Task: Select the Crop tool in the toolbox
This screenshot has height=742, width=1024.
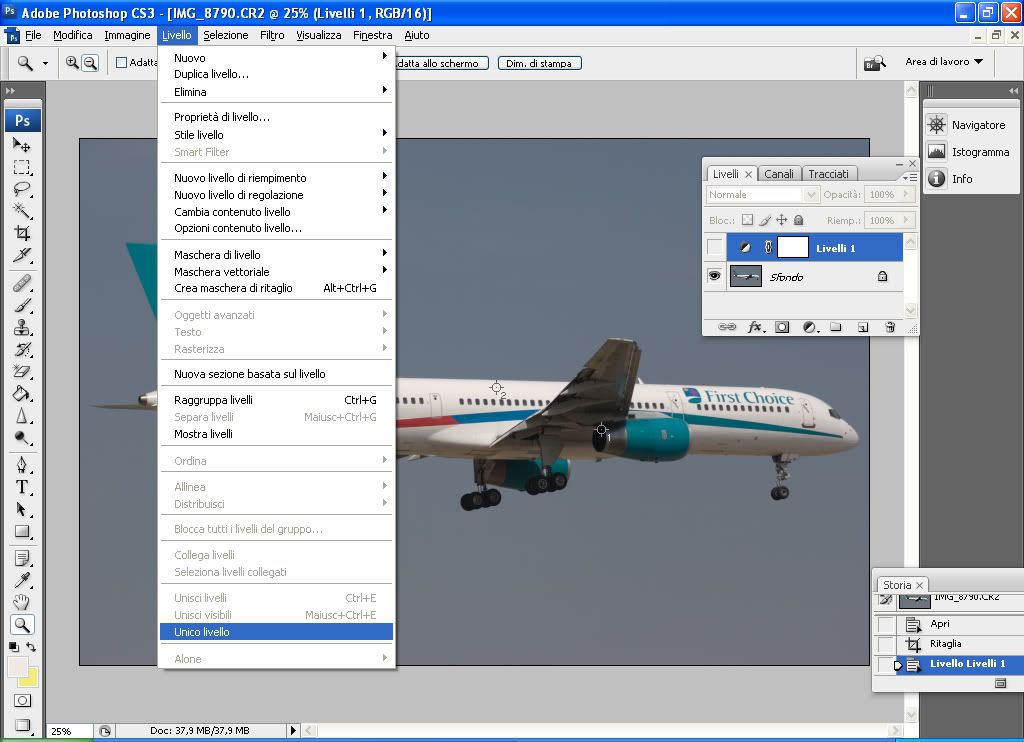Action: point(22,233)
